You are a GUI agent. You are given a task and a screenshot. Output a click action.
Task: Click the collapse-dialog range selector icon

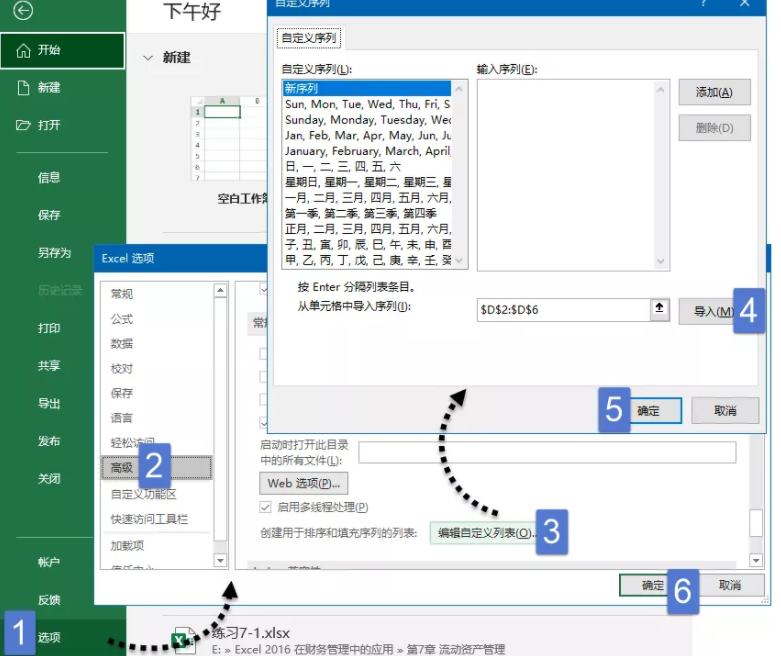tap(659, 309)
